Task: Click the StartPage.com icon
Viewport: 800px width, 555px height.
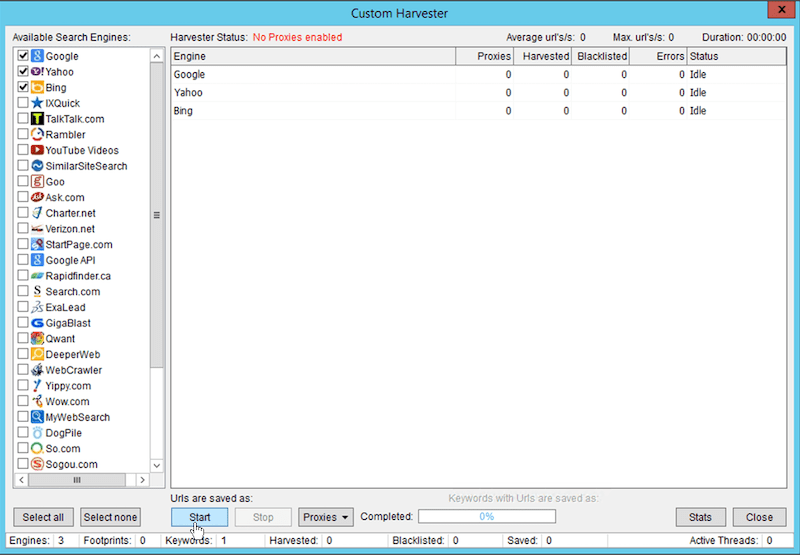Action: pyautogui.click(x=37, y=244)
